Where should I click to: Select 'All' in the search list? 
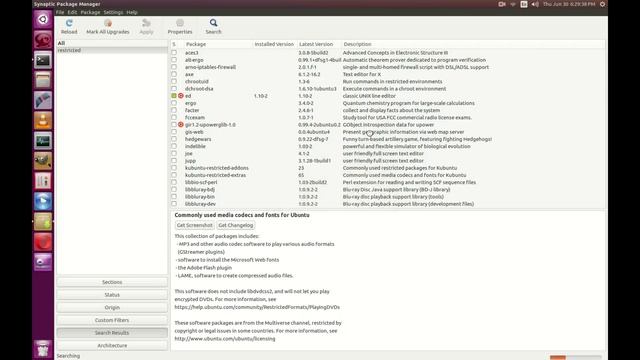pyautogui.click(x=111, y=43)
